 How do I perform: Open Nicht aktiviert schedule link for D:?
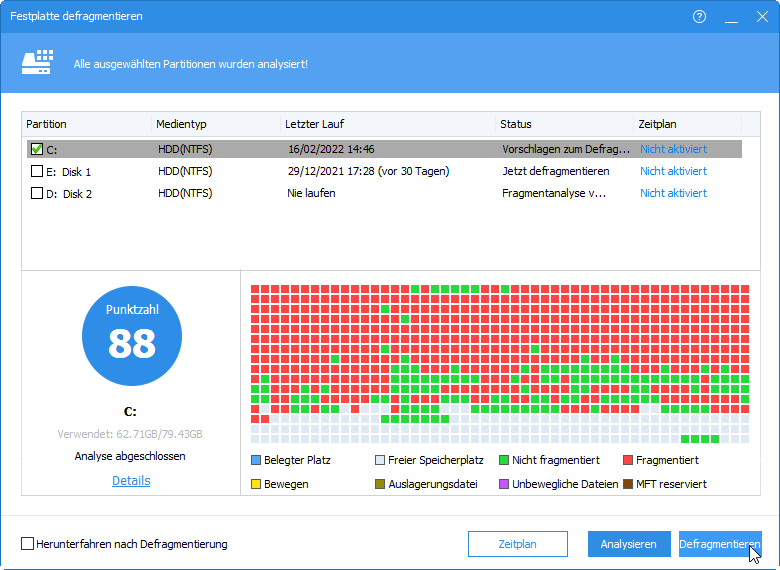tap(673, 193)
